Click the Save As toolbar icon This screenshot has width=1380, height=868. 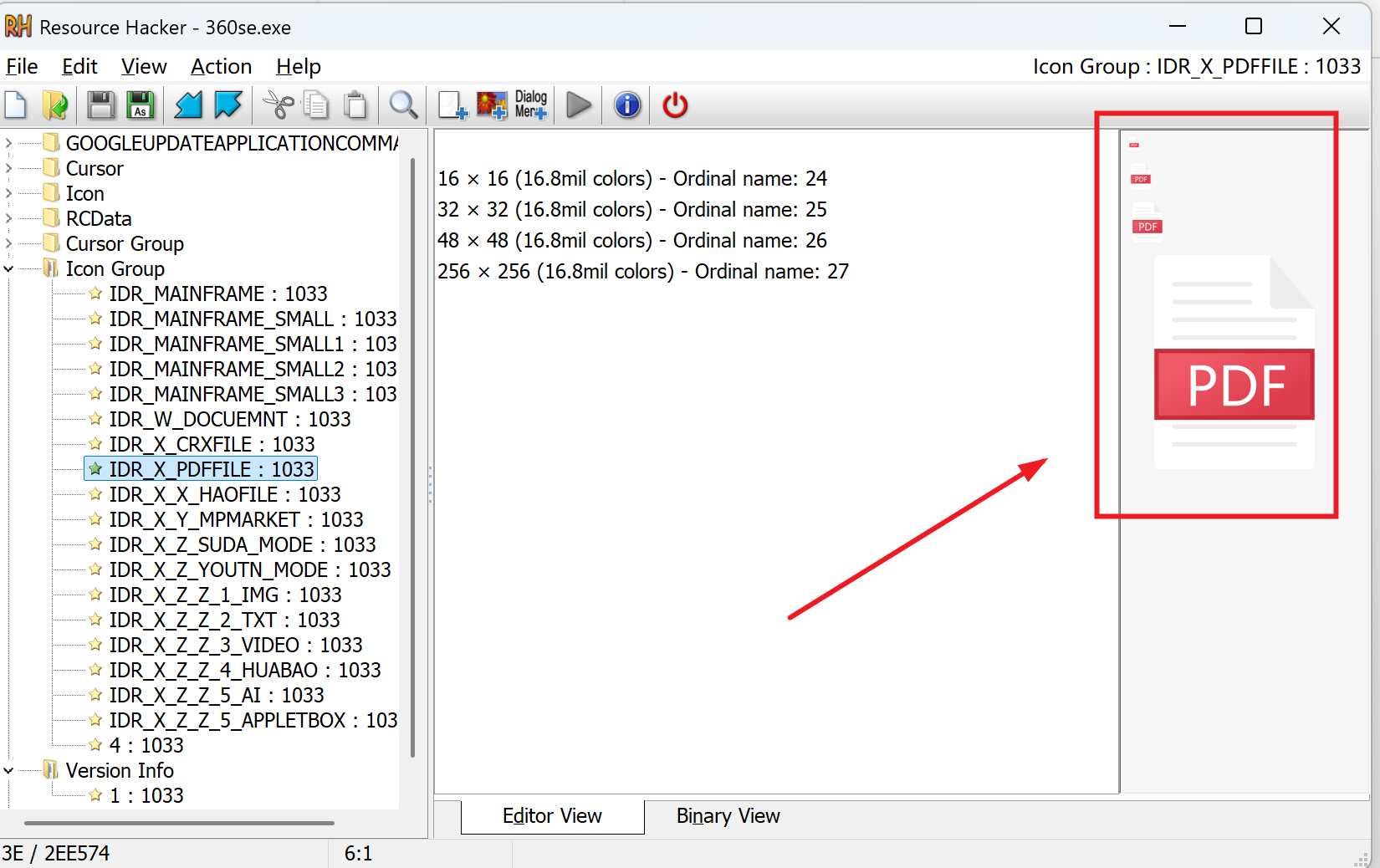[141, 105]
